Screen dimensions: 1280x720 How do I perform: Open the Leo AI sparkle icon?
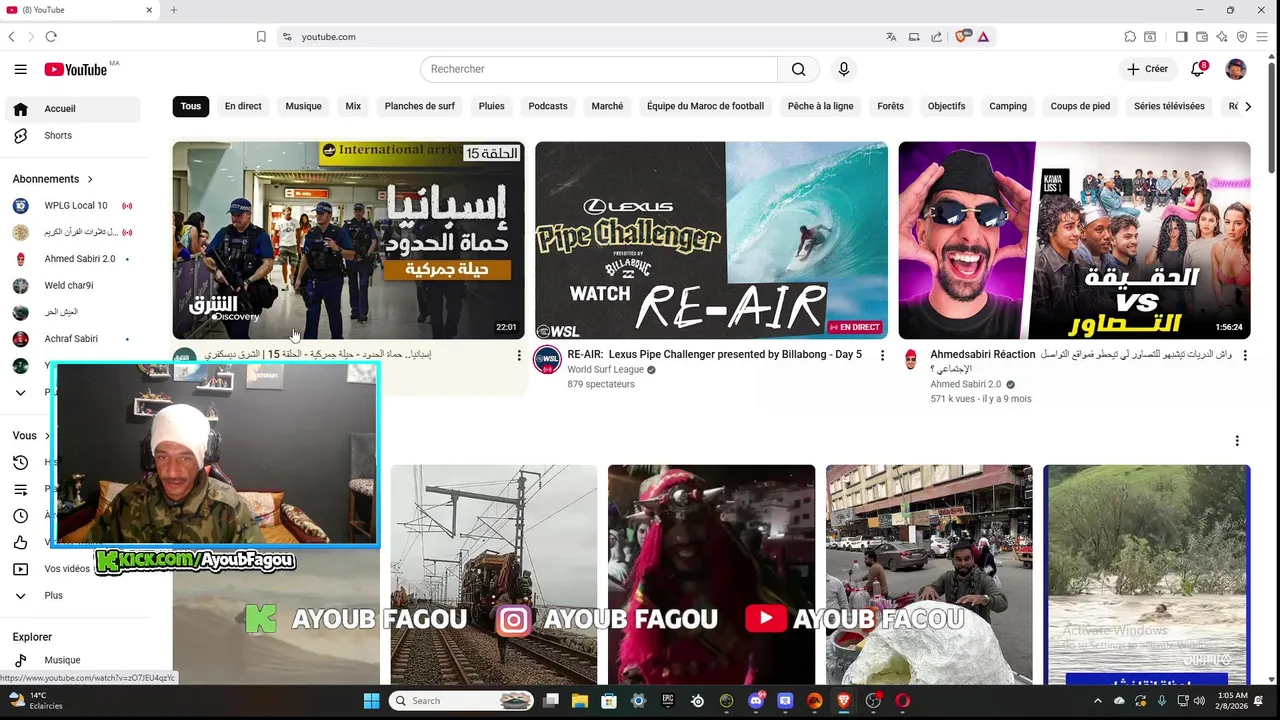(1222, 37)
